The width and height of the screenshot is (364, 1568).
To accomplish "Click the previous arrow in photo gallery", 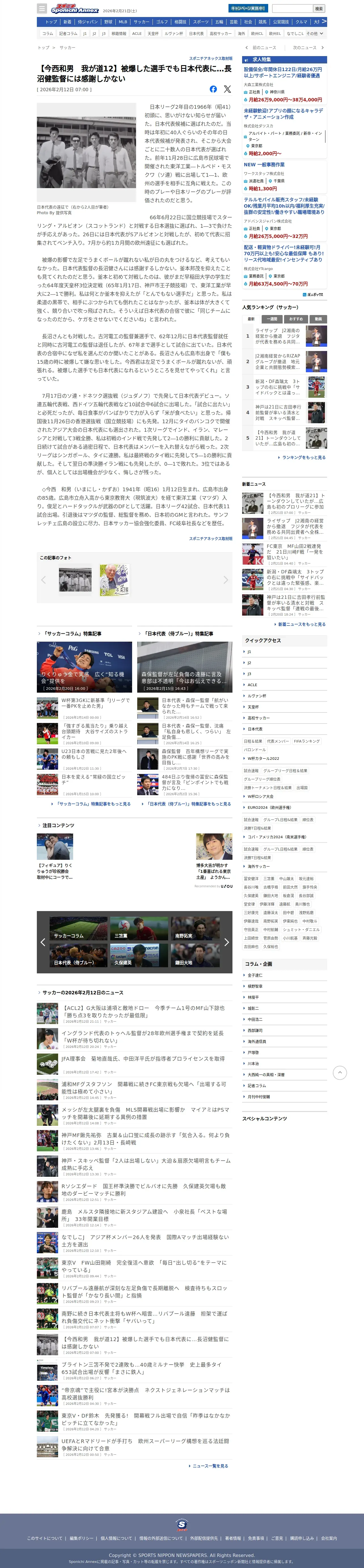I will click(x=43, y=580).
